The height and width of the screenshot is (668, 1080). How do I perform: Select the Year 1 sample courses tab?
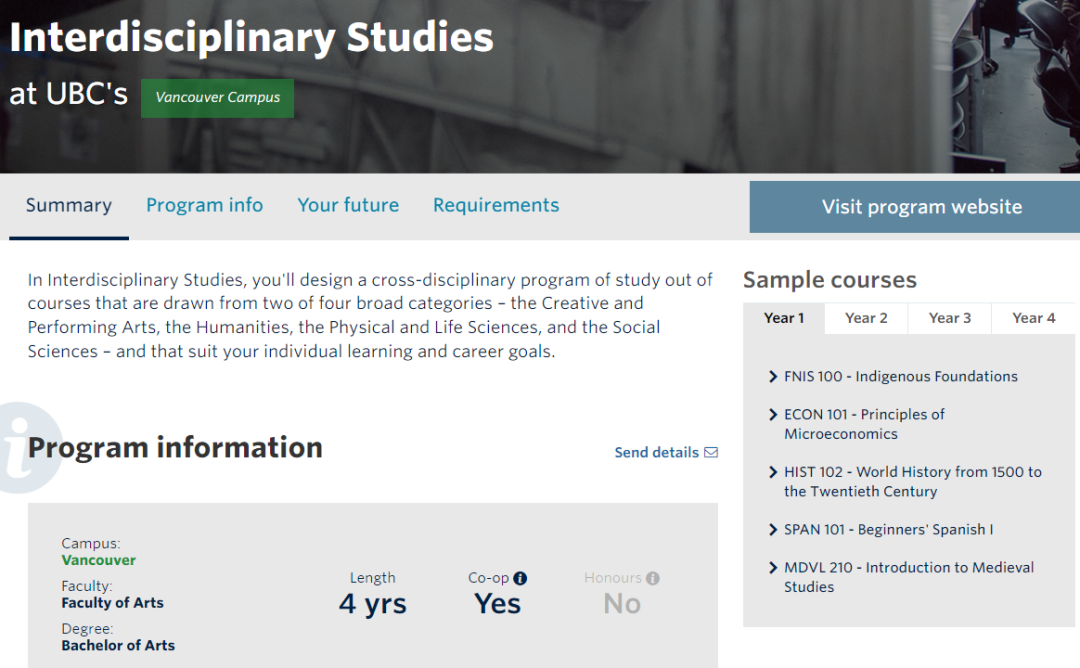784,318
